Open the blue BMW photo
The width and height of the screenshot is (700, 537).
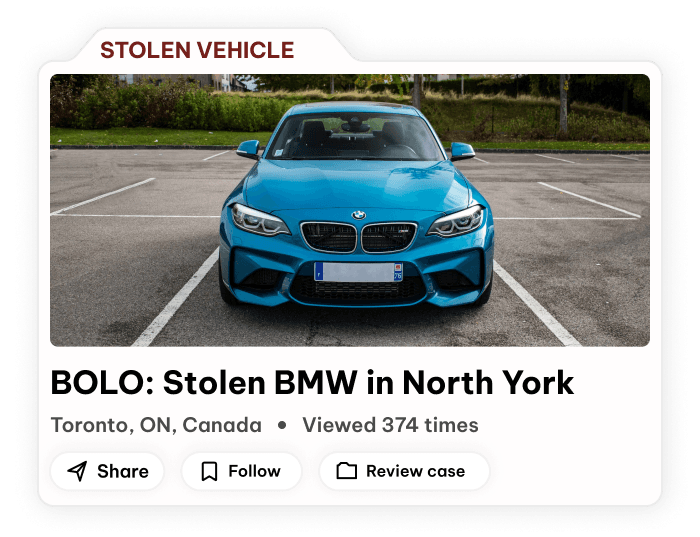point(350,210)
